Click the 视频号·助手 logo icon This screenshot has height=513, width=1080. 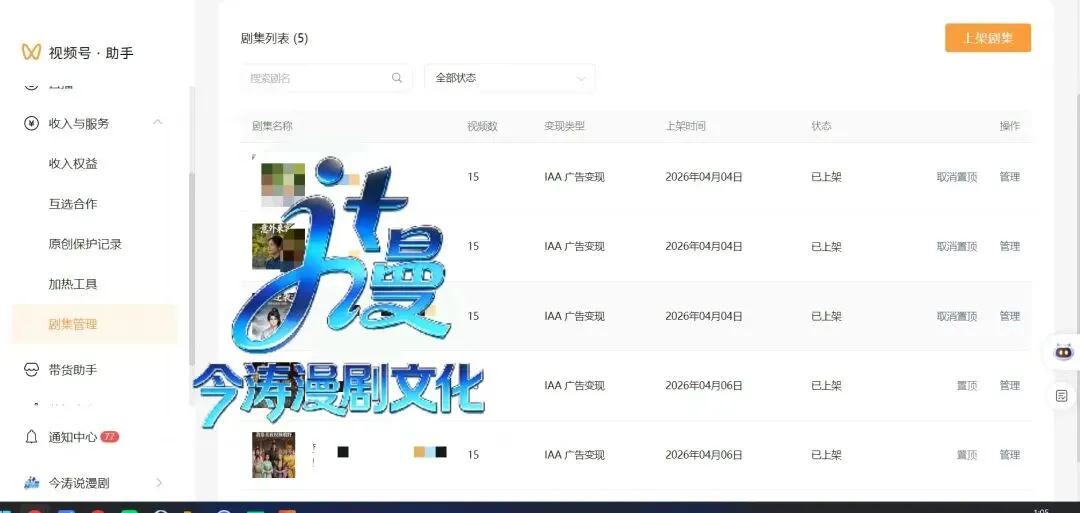pos(31,52)
